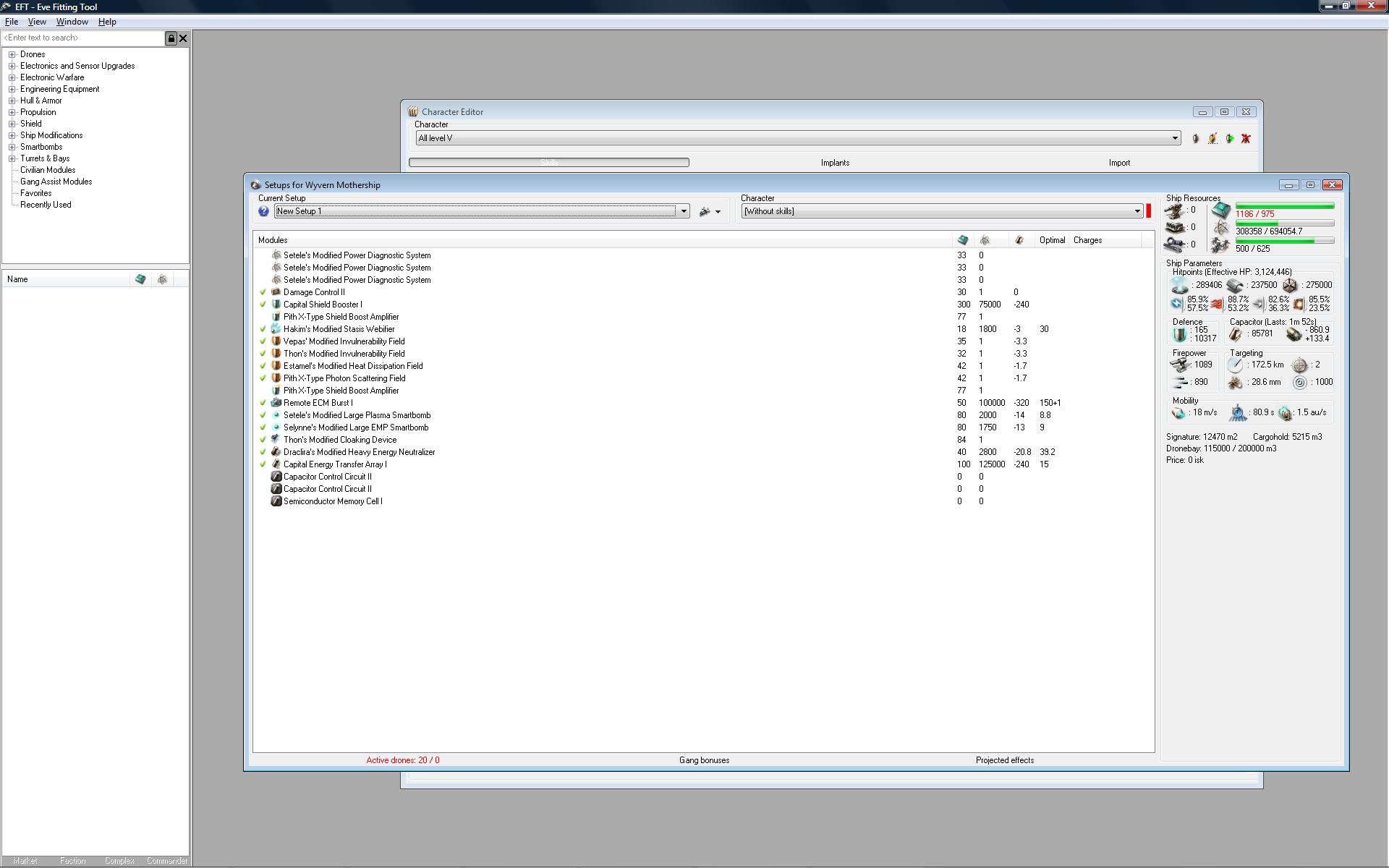
Task: Click the red delete character icon
Action: point(1246,138)
